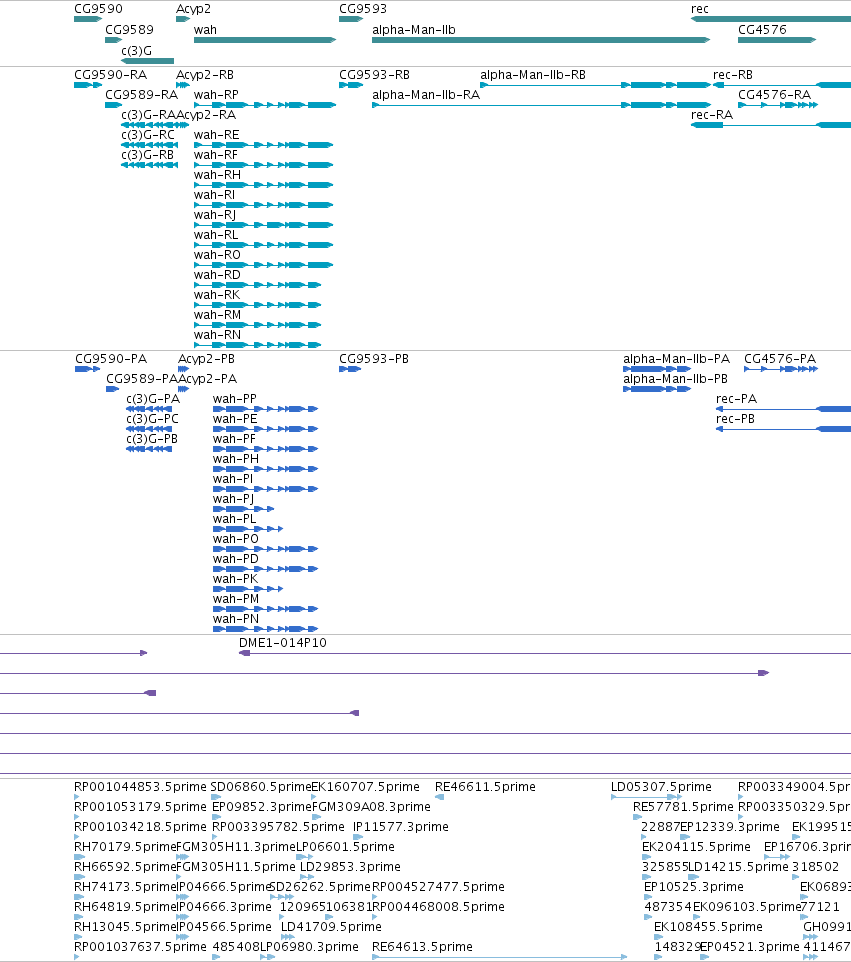Click the CG9589 gene label

(x=129, y=30)
